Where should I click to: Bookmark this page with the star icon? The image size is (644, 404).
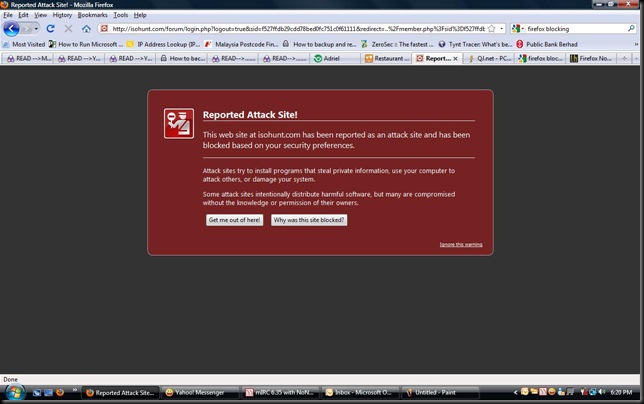pos(492,29)
